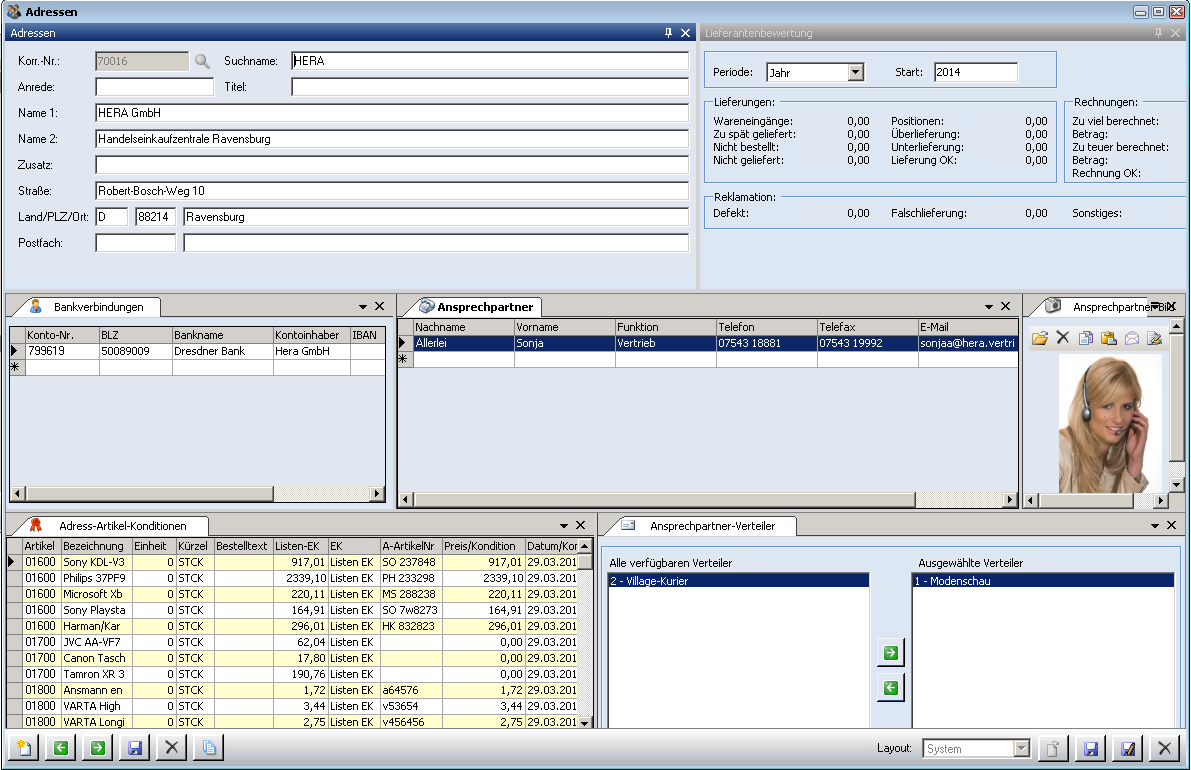
Task: Go to previous record with green left arrow
Action: coord(60,748)
